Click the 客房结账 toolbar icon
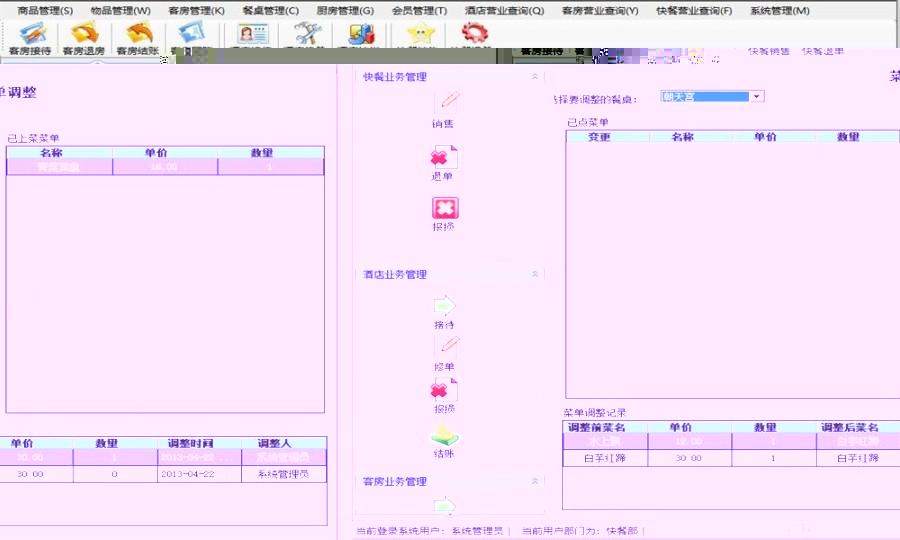 (x=137, y=36)
